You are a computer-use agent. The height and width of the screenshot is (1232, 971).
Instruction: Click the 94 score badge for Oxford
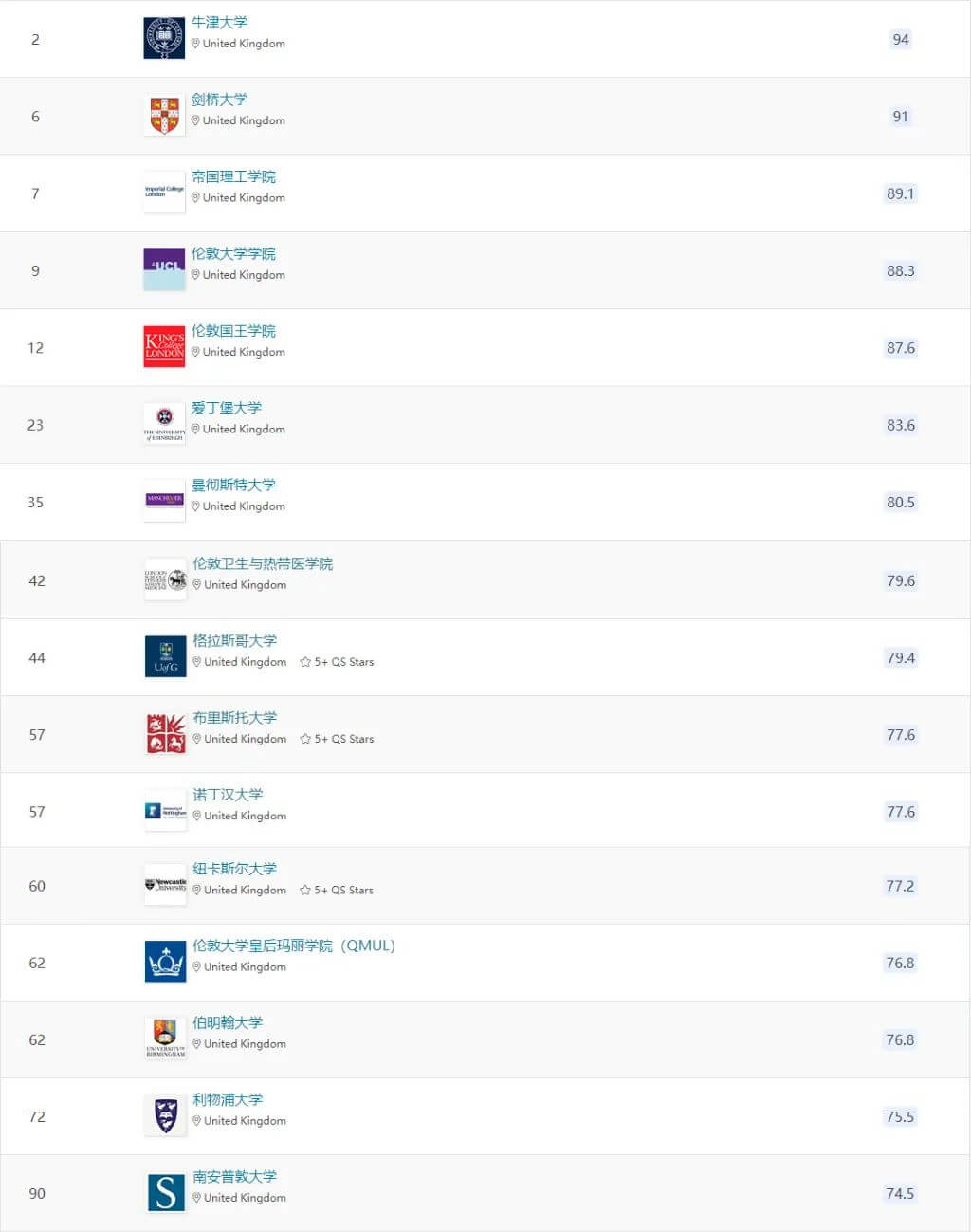901,40
